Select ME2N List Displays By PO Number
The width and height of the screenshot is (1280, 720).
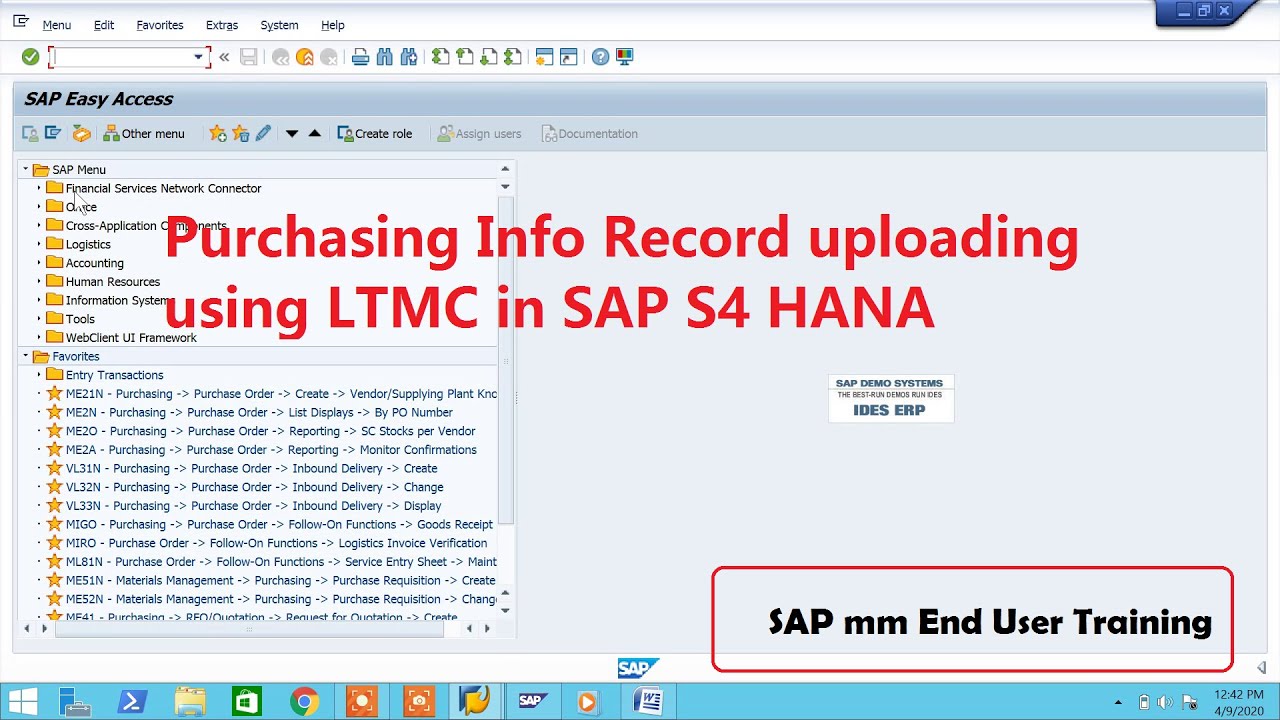tap(259, 412)
